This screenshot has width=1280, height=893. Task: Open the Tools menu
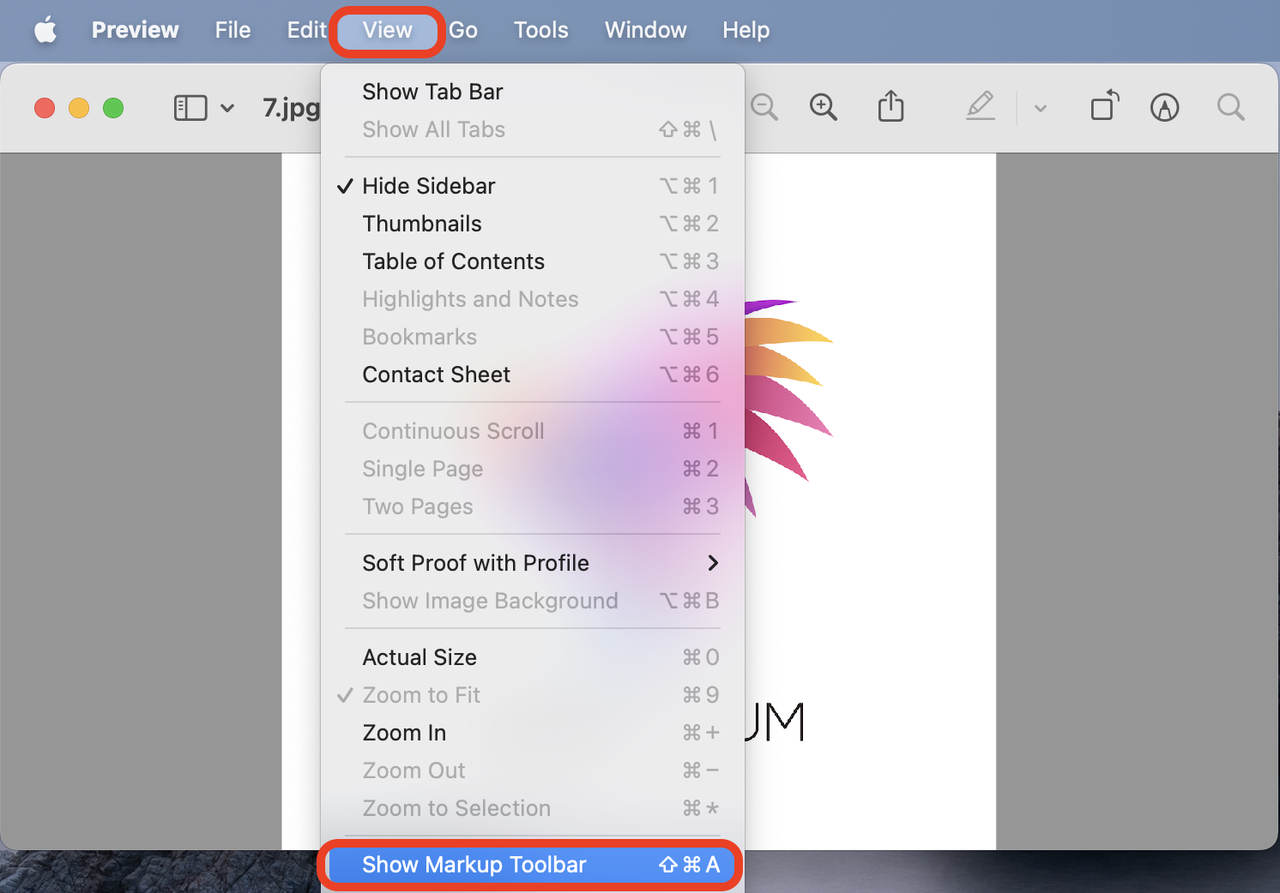click(541, 30)
